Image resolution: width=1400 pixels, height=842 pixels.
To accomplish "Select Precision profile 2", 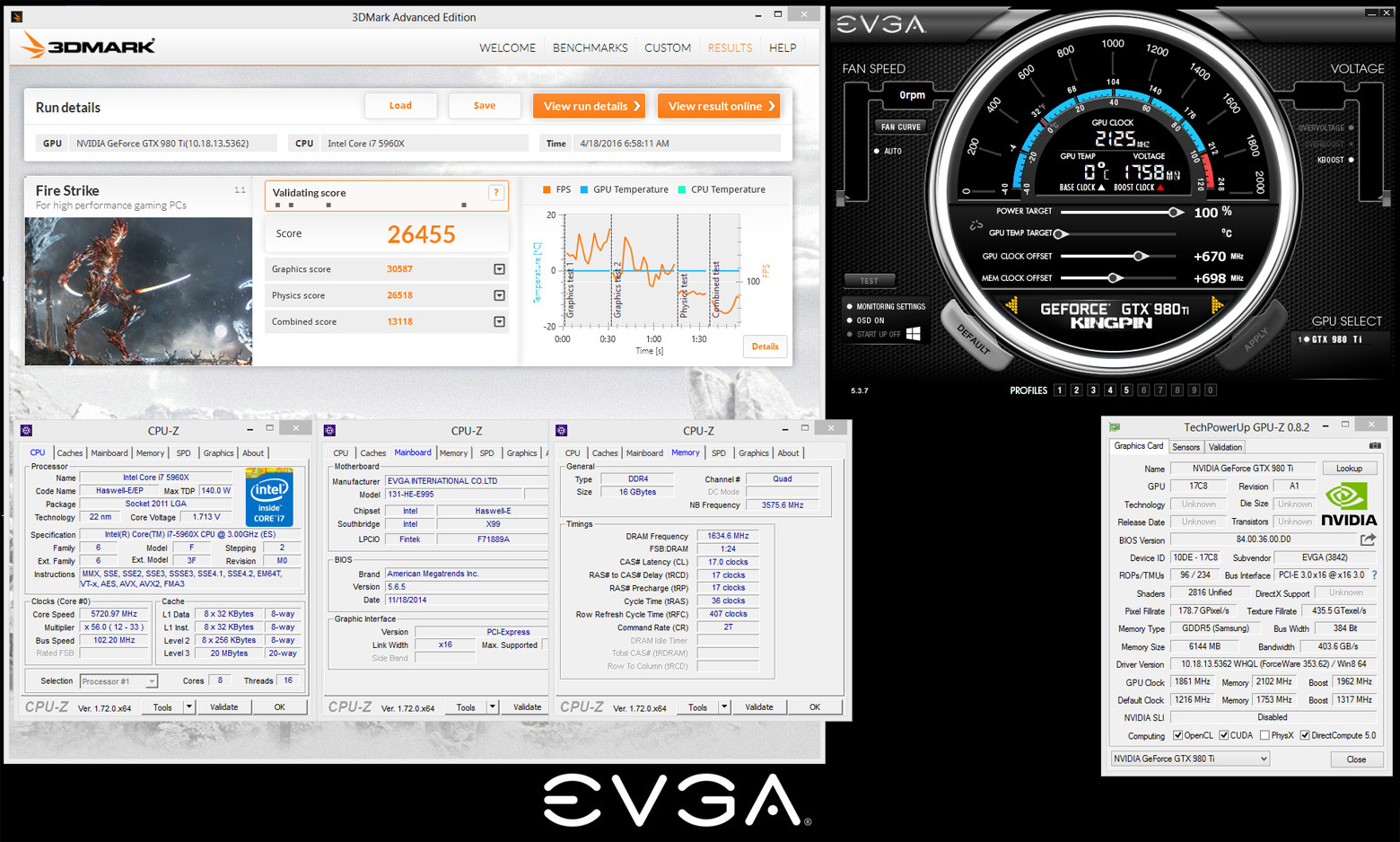I will 1076,390.
